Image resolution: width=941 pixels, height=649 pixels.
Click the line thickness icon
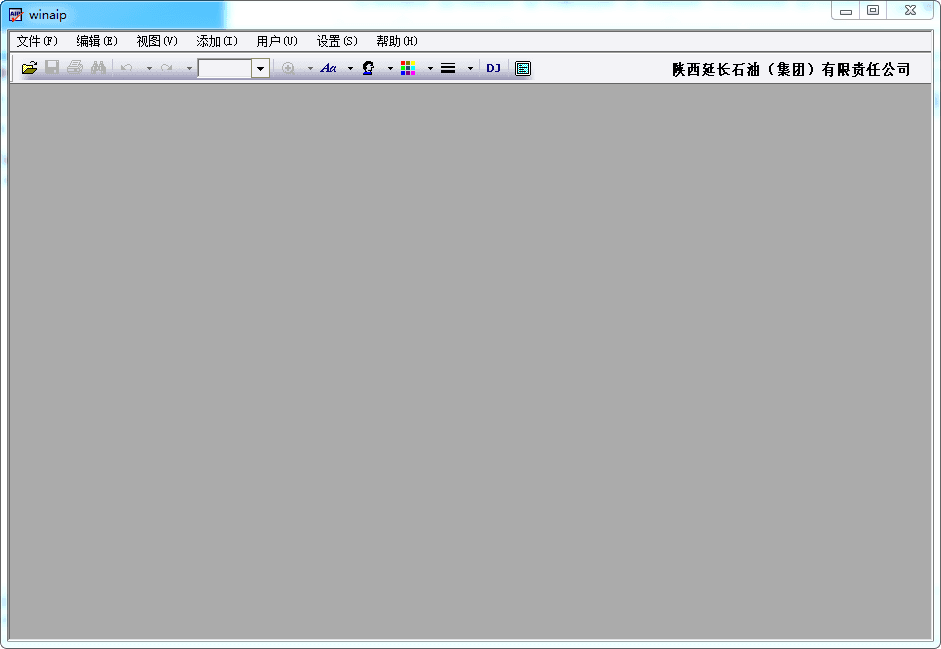(x=448, y=68)
